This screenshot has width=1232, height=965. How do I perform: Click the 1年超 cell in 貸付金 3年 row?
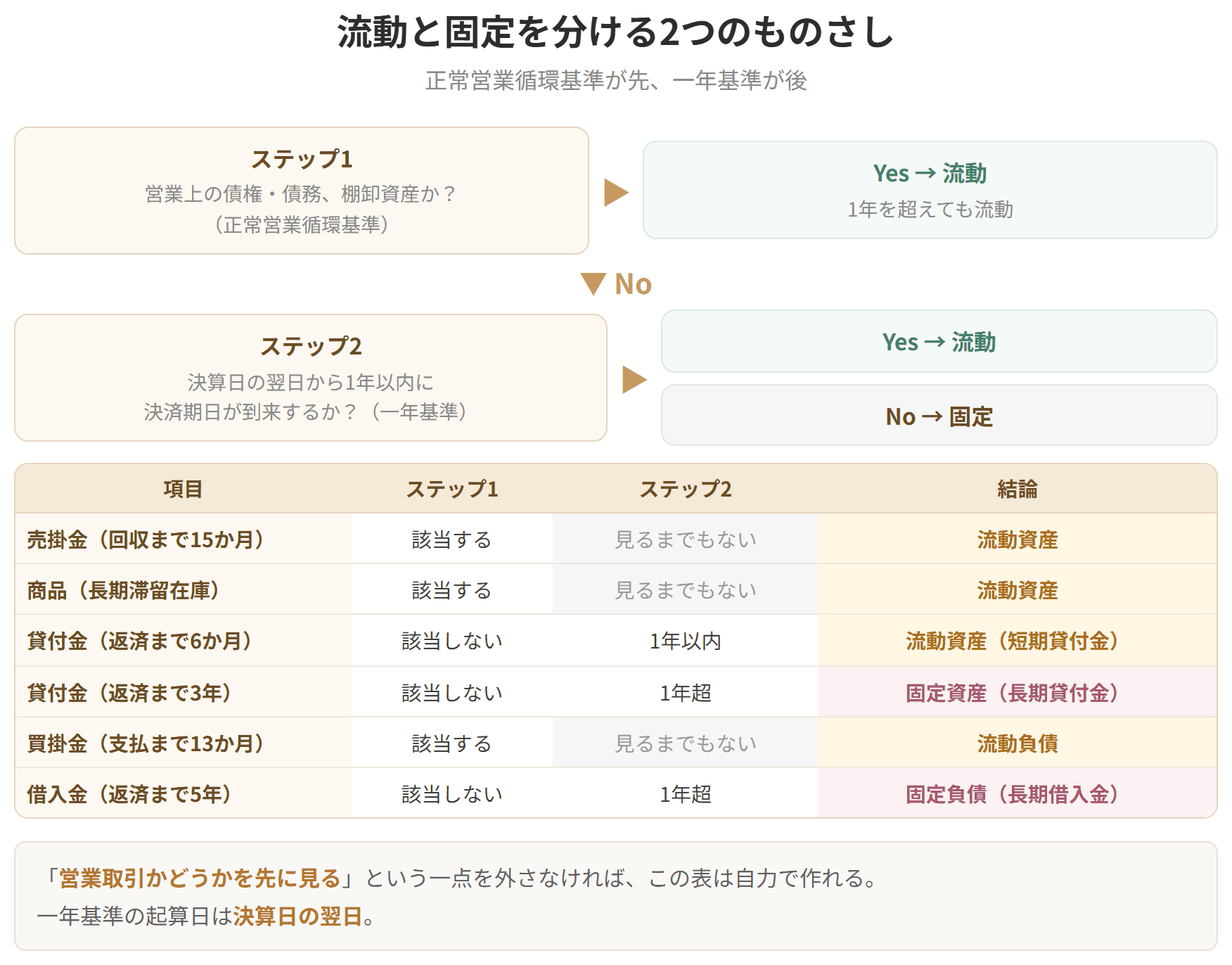[686, 693]
